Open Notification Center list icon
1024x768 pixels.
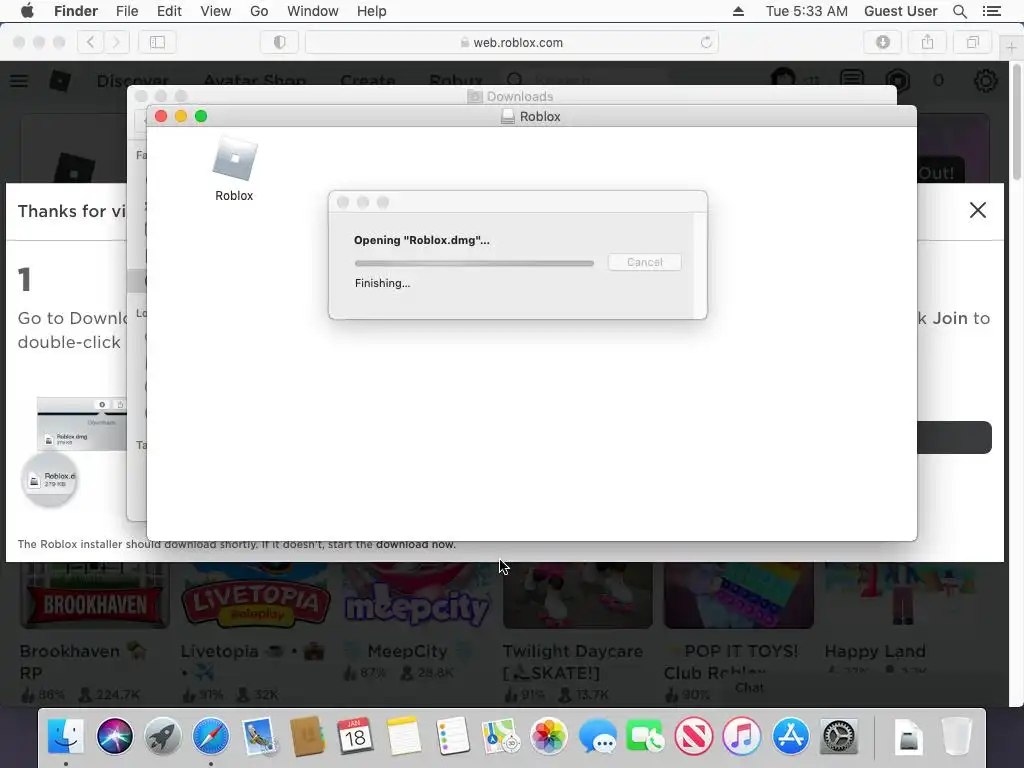pyautogui.click(x=992, y=11)
